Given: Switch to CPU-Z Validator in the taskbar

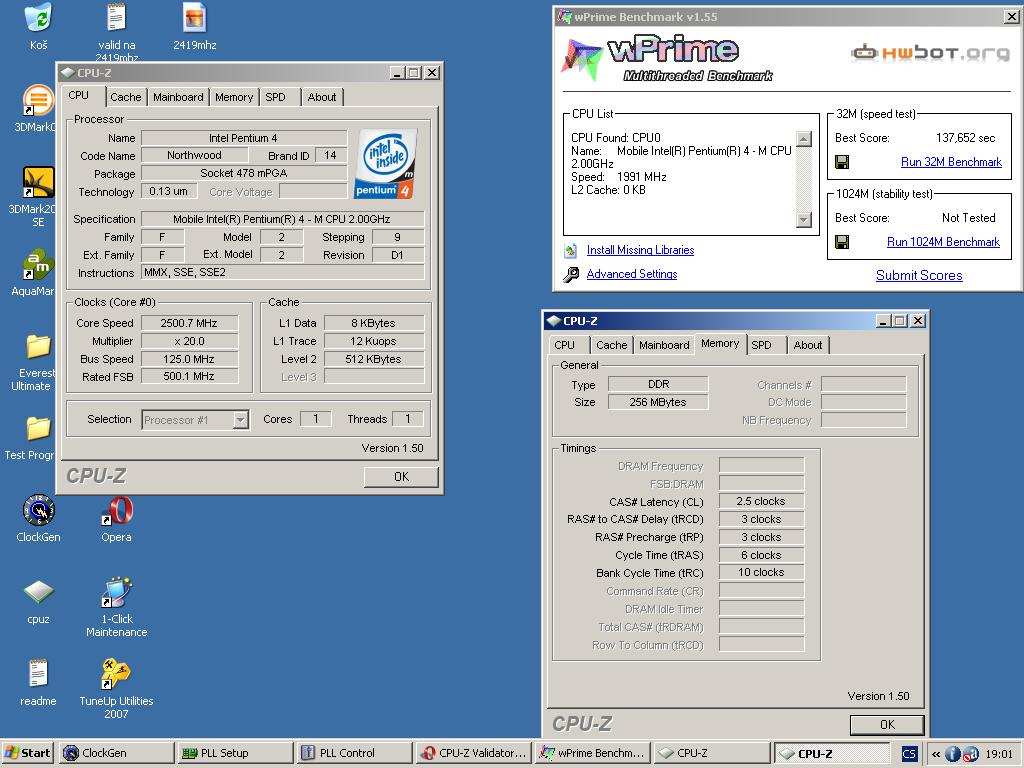Looking at the screenshot, I should click(x=473, y=753).
